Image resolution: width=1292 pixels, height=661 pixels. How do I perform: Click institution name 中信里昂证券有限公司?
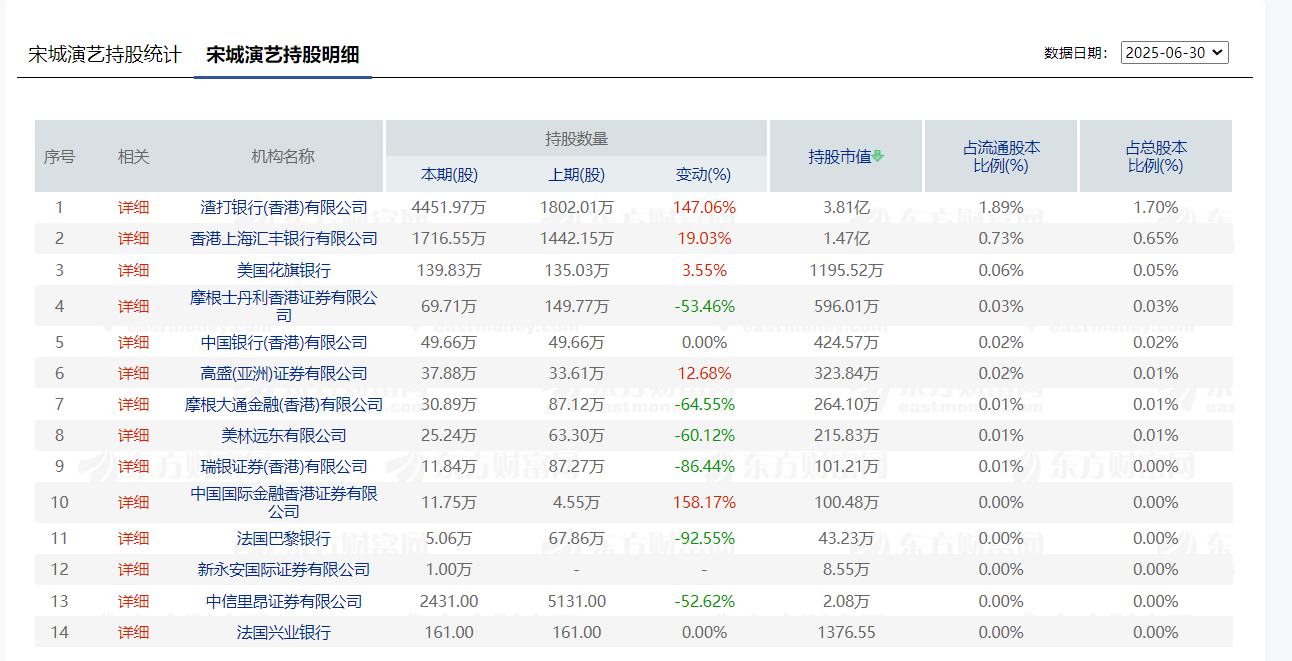(x=284, y=601)
